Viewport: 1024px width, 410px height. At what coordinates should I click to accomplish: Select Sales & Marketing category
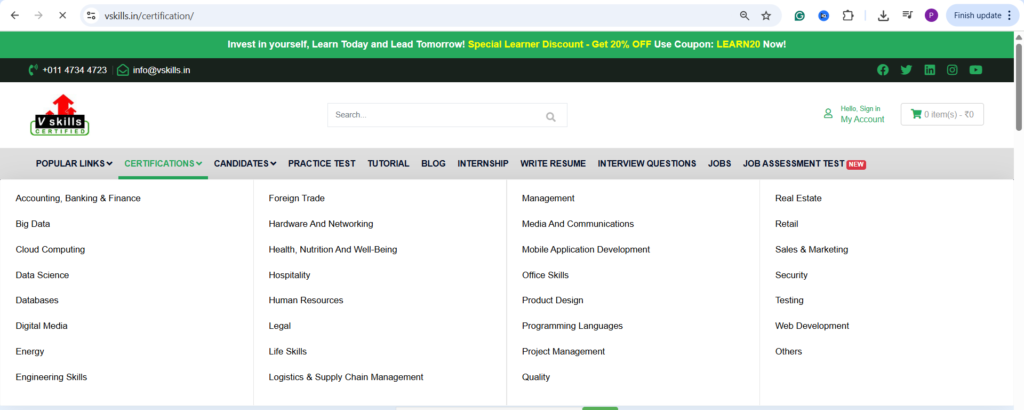coord(811,249)
